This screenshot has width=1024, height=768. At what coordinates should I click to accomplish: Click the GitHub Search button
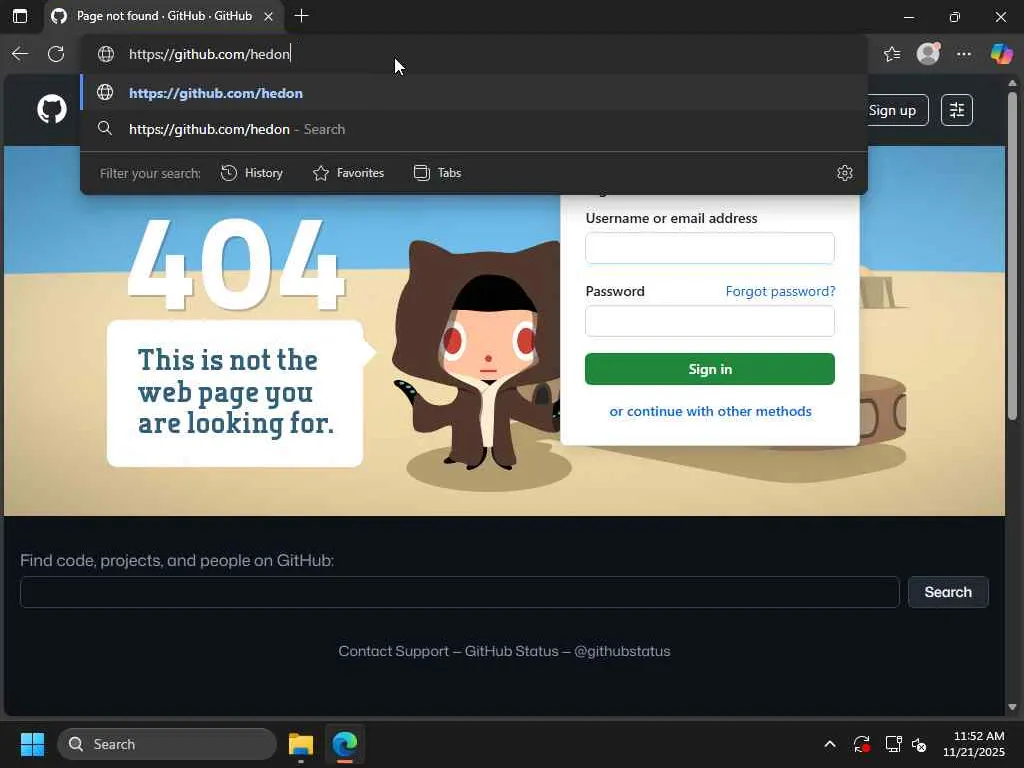tap(948, 592)
